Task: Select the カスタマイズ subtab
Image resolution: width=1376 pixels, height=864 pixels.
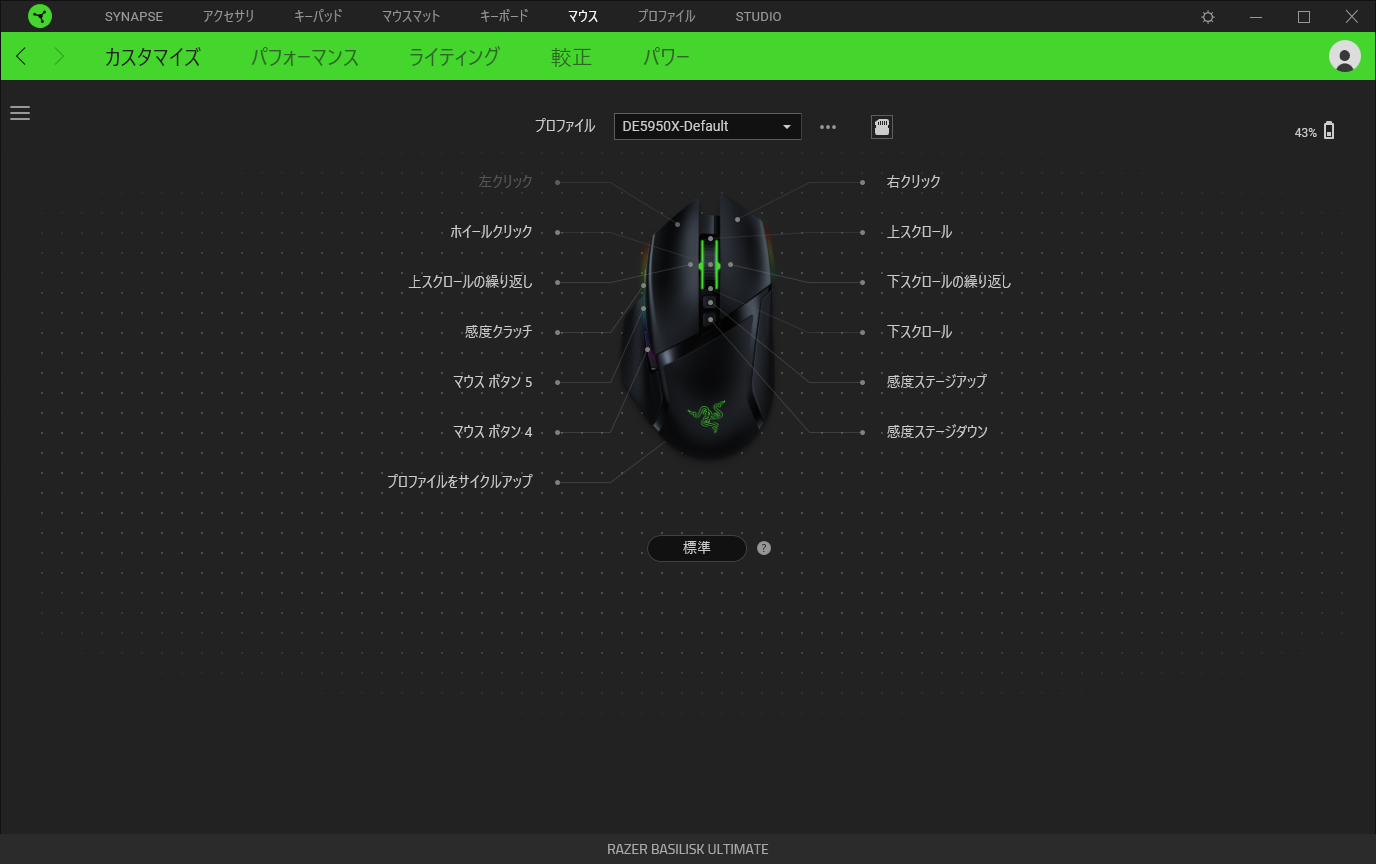Action: [152, 57]
